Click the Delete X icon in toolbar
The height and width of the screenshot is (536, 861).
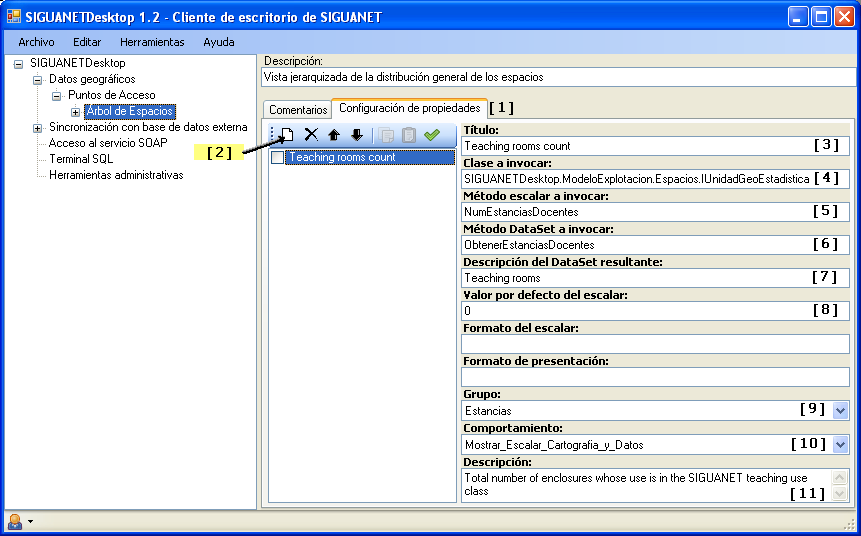coord(311,135)
